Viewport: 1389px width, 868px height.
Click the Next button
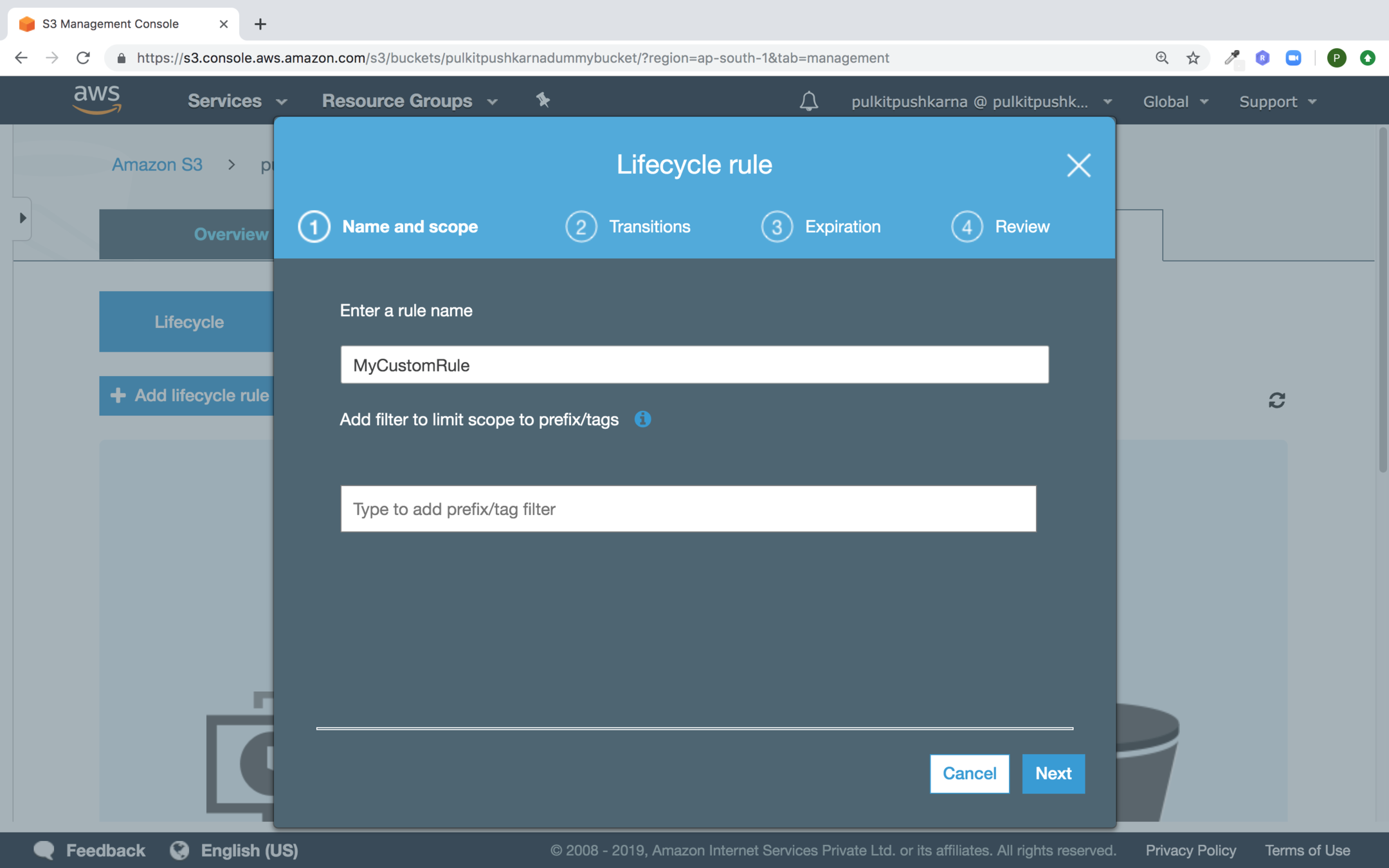(1053, 773)
